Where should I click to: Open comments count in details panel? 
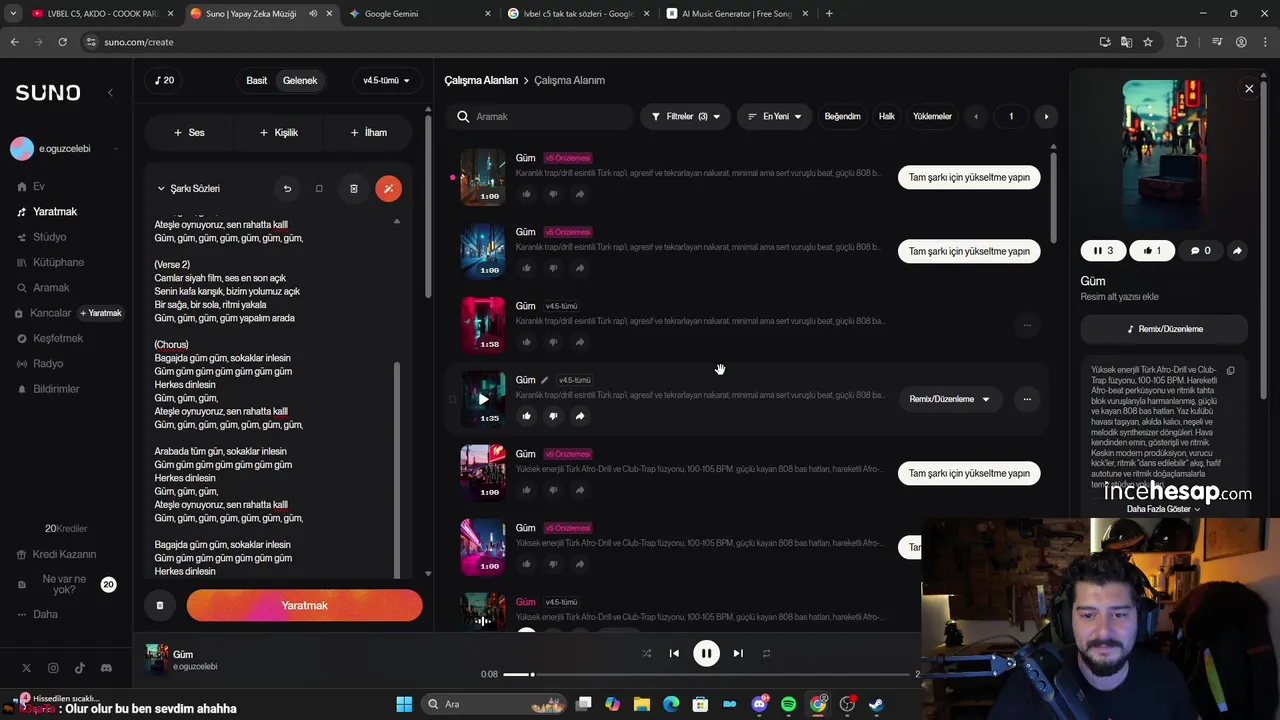click(1200, 251)
